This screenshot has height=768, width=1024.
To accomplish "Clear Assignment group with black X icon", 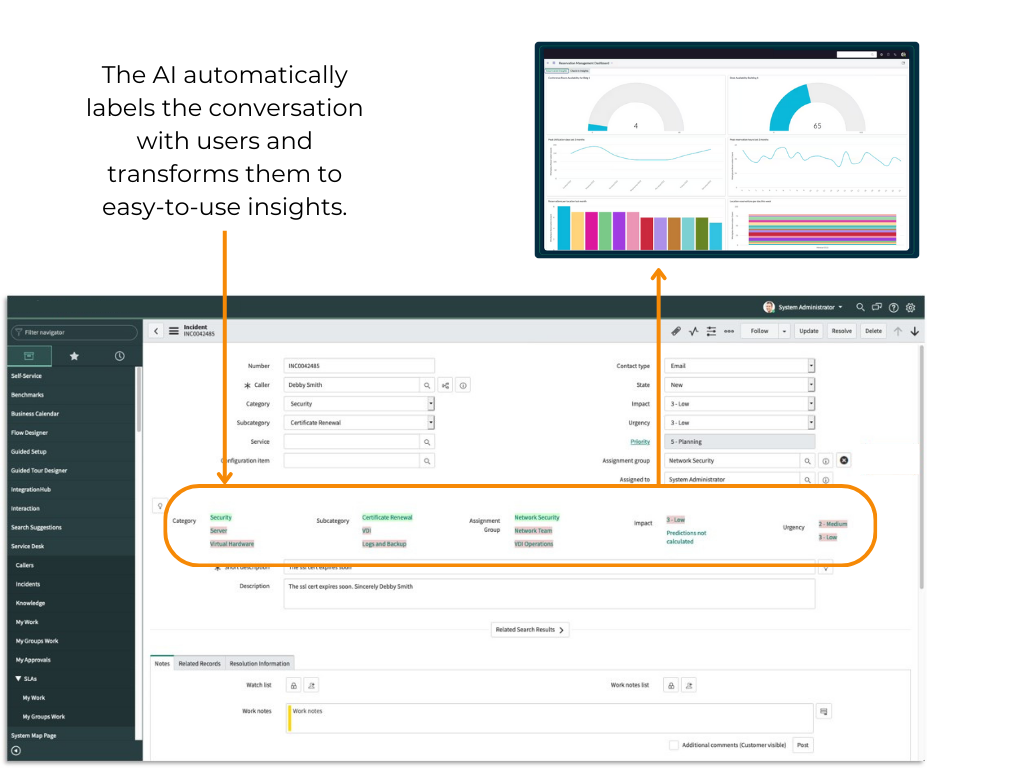I will point(844,460).
